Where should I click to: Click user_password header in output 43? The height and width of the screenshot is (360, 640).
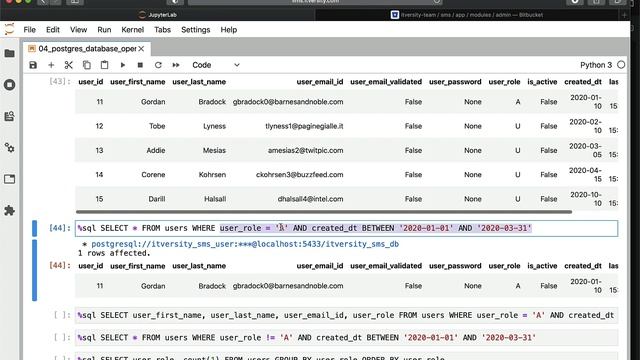[455, 82]
